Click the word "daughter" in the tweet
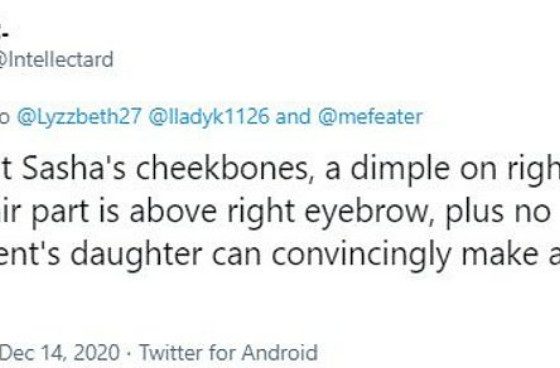 (136, 255)
